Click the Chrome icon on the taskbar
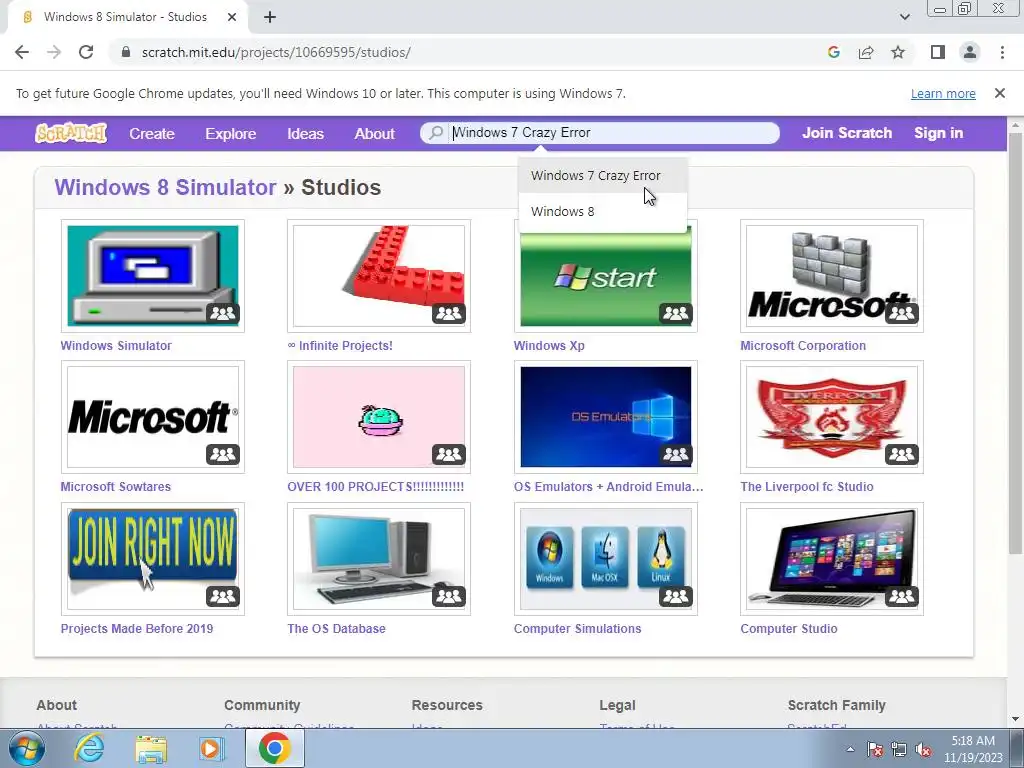1024x768 pixels. 274,748
